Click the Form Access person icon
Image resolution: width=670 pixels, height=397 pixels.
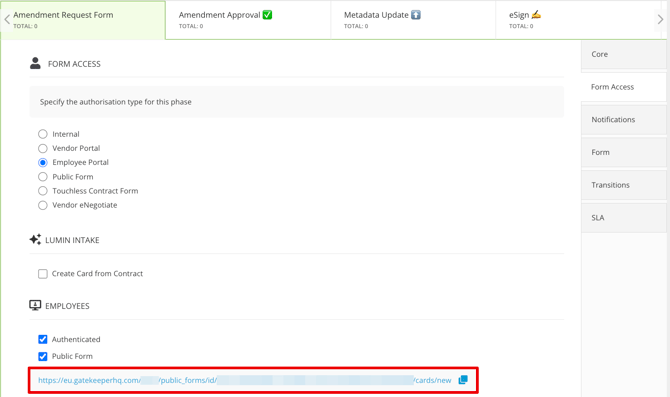click(35, 63)
